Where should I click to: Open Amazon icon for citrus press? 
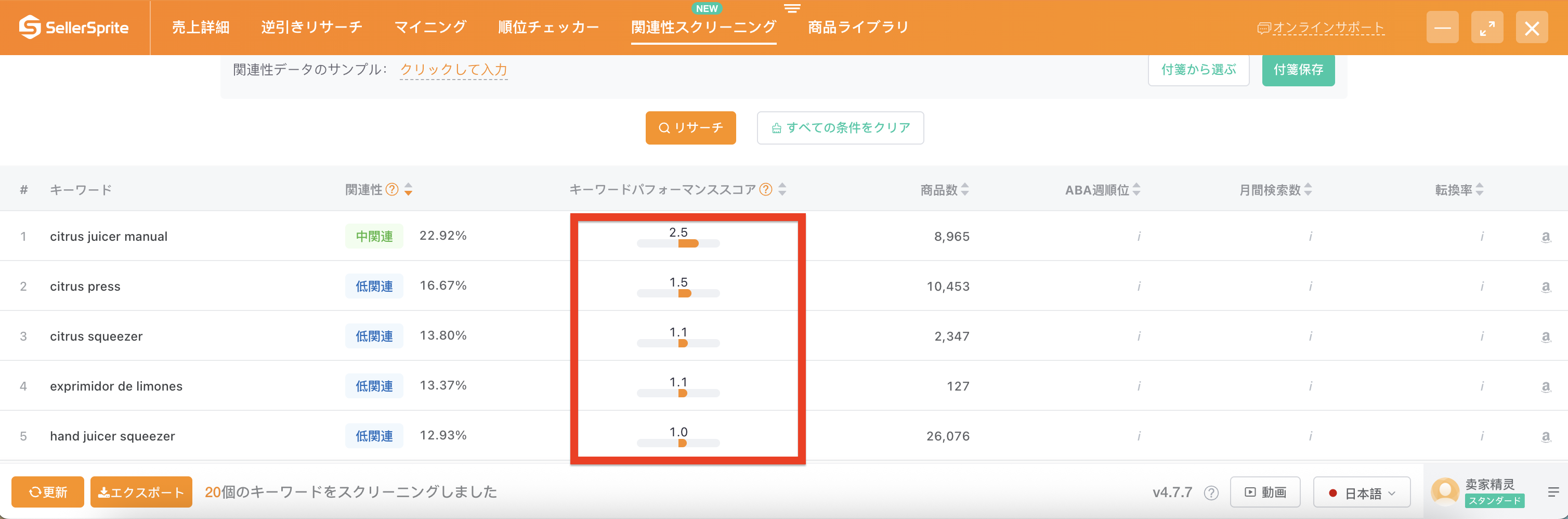(1546, 287)
